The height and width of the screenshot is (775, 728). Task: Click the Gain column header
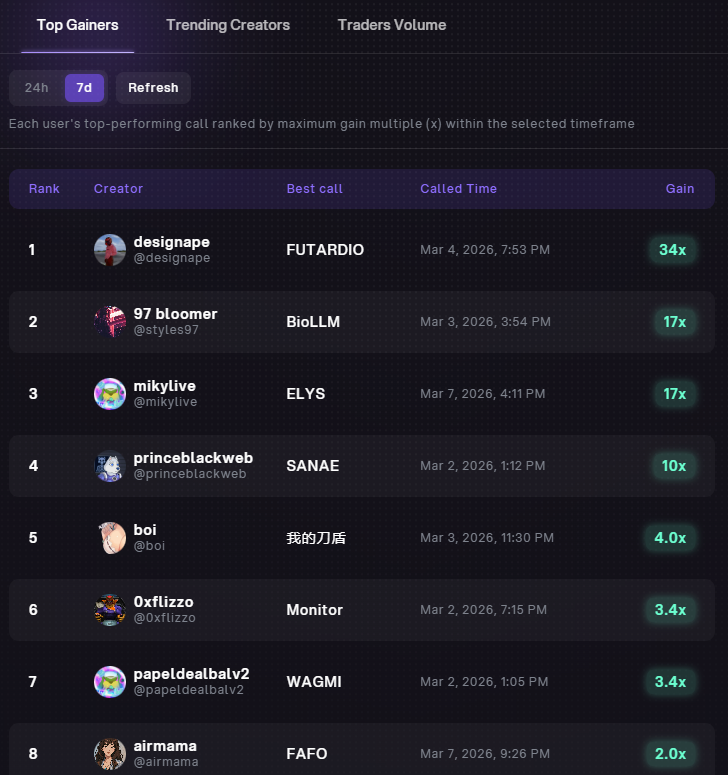pyautogui.click(x=680, y=189)
